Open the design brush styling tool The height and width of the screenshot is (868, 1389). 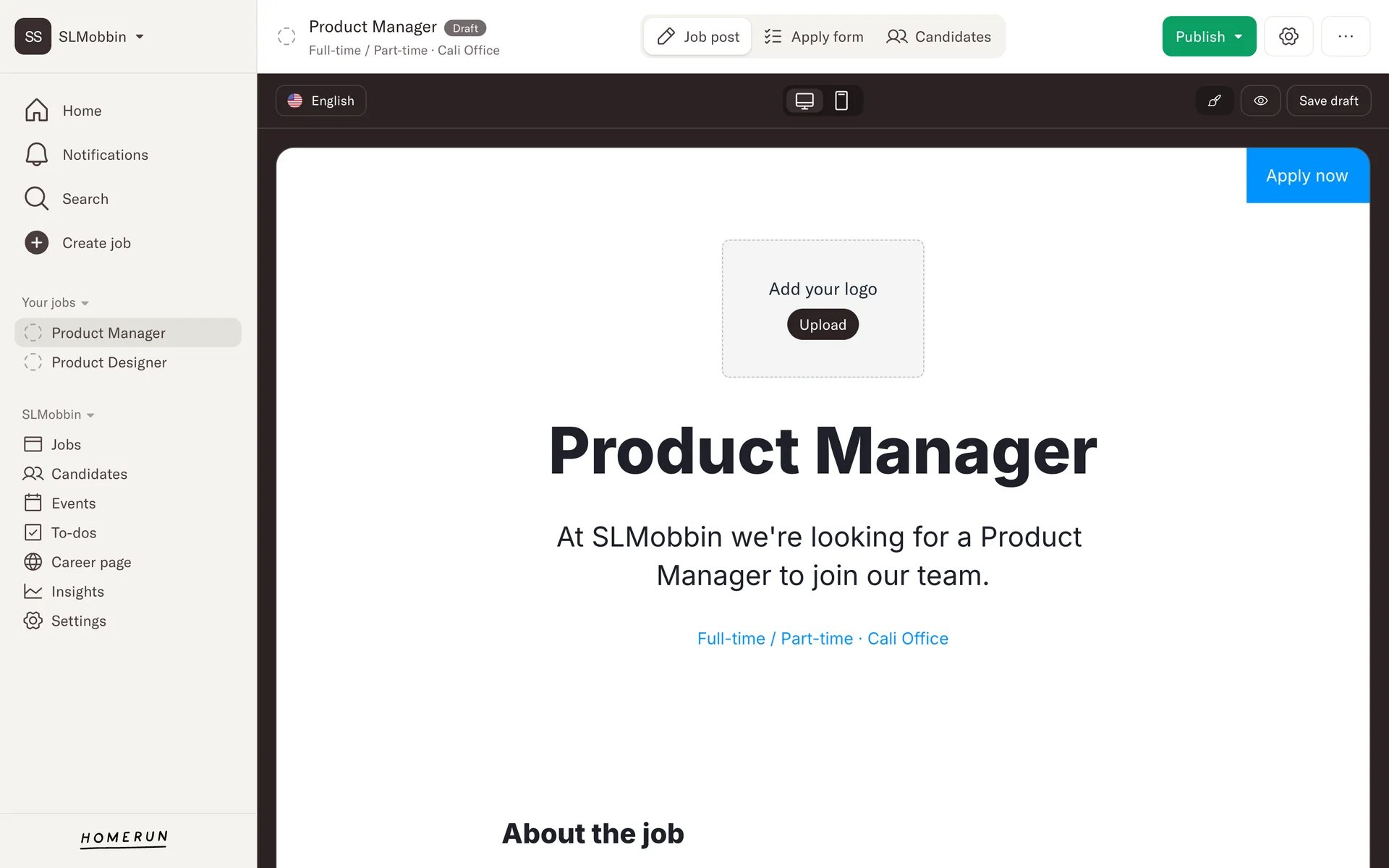click(x=1215, y=101)
